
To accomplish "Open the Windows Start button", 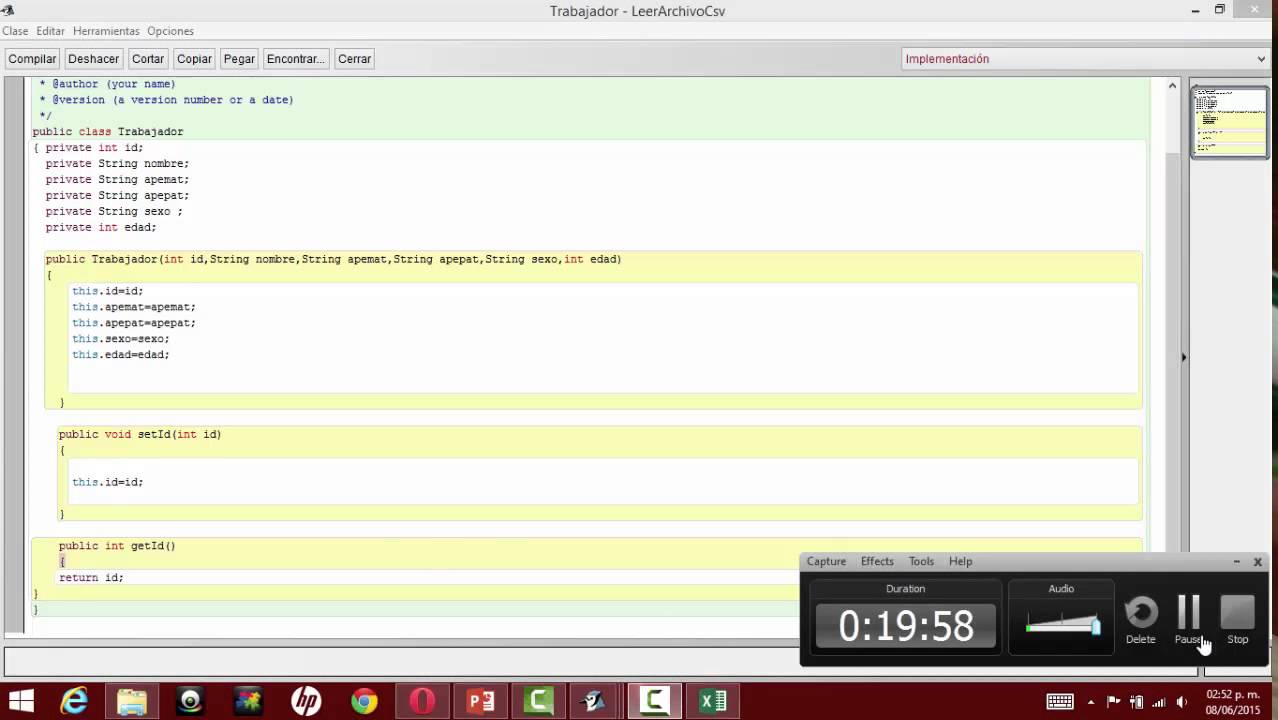I will [x=20, y=701].
